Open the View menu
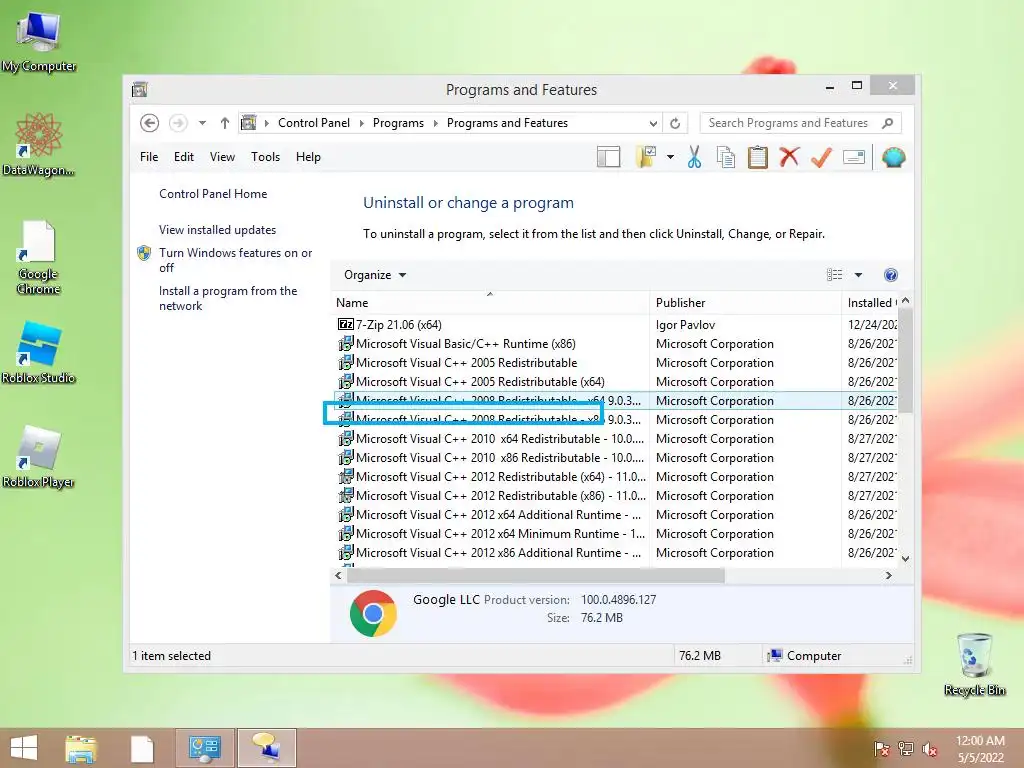 (222, 157)
